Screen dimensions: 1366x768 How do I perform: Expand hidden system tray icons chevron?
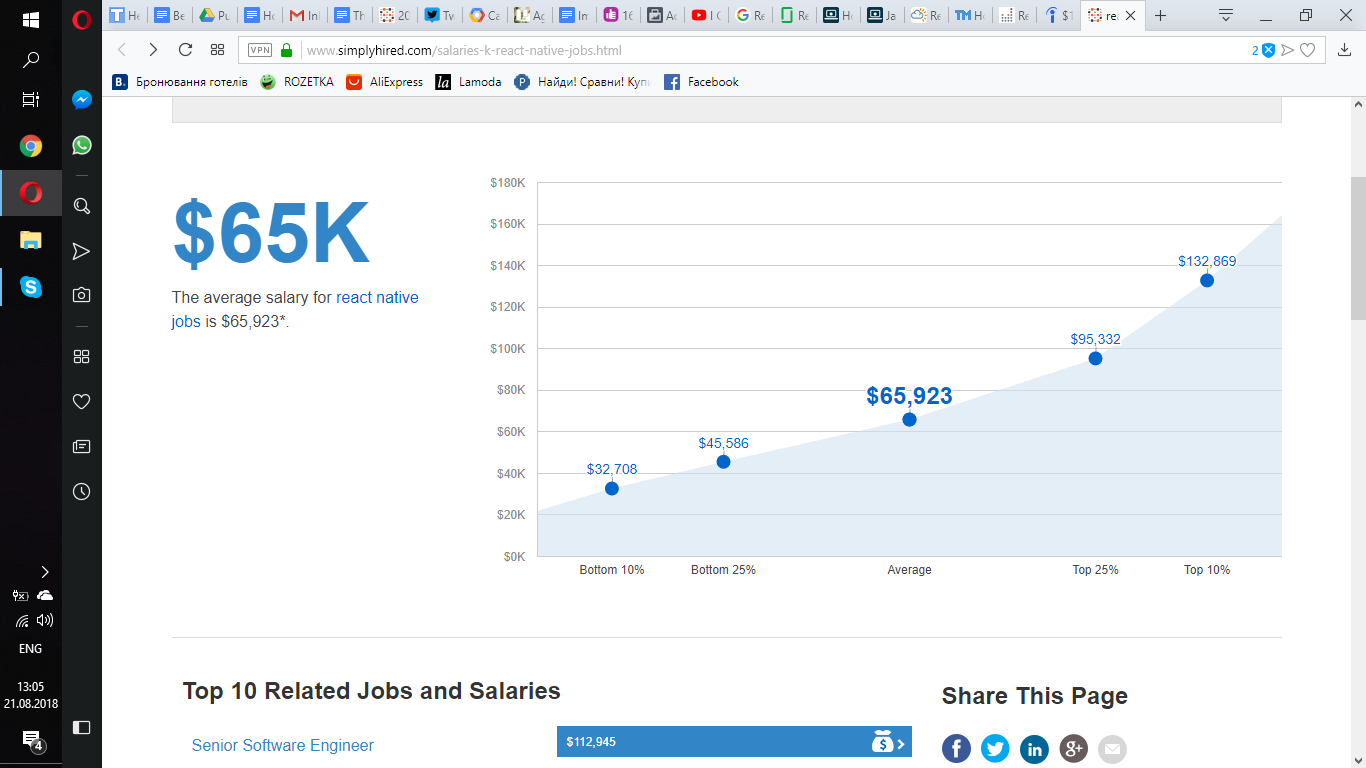tap(44, 572)
